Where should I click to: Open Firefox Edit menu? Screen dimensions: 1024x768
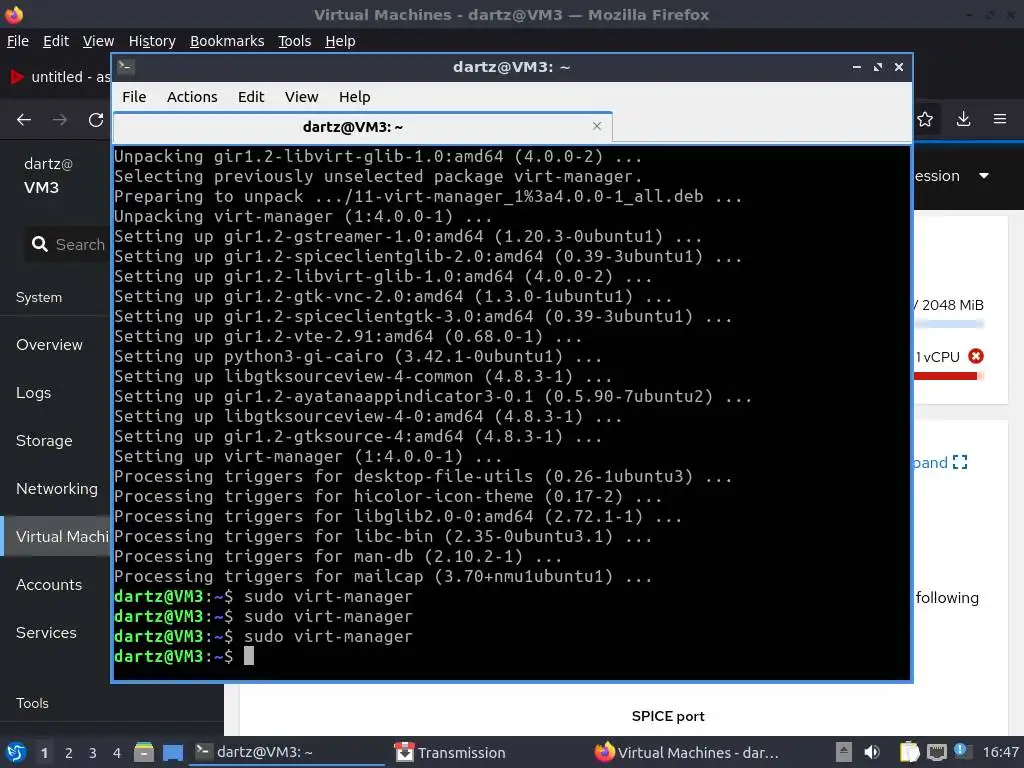point(56,41)
